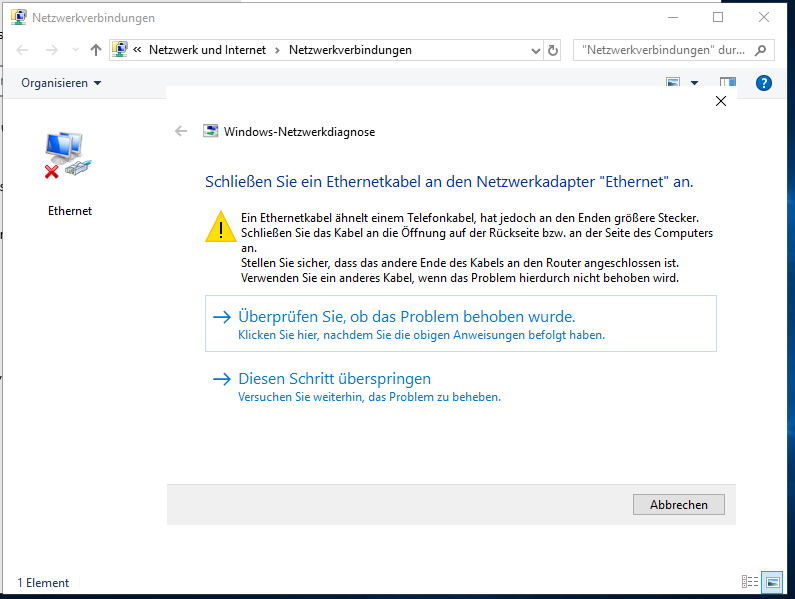Click the '1 Element' status text
Viewport: 795px width, 599px height.
43,583
